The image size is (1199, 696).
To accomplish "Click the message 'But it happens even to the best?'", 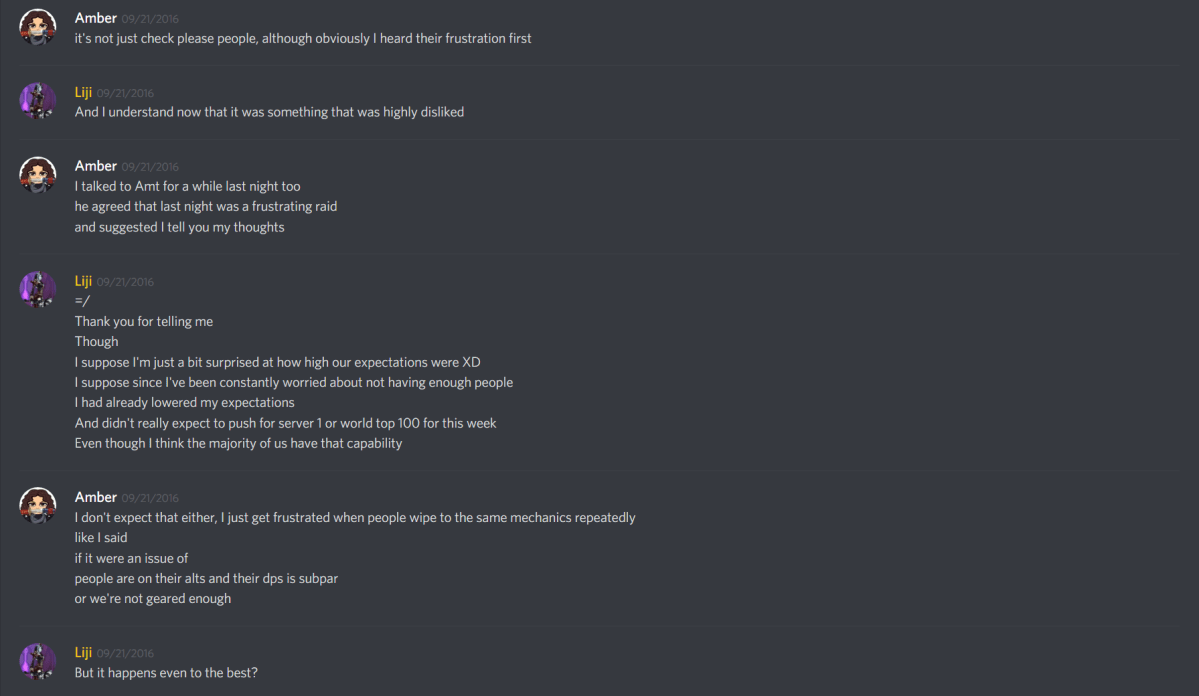I will tap(166, 672).
